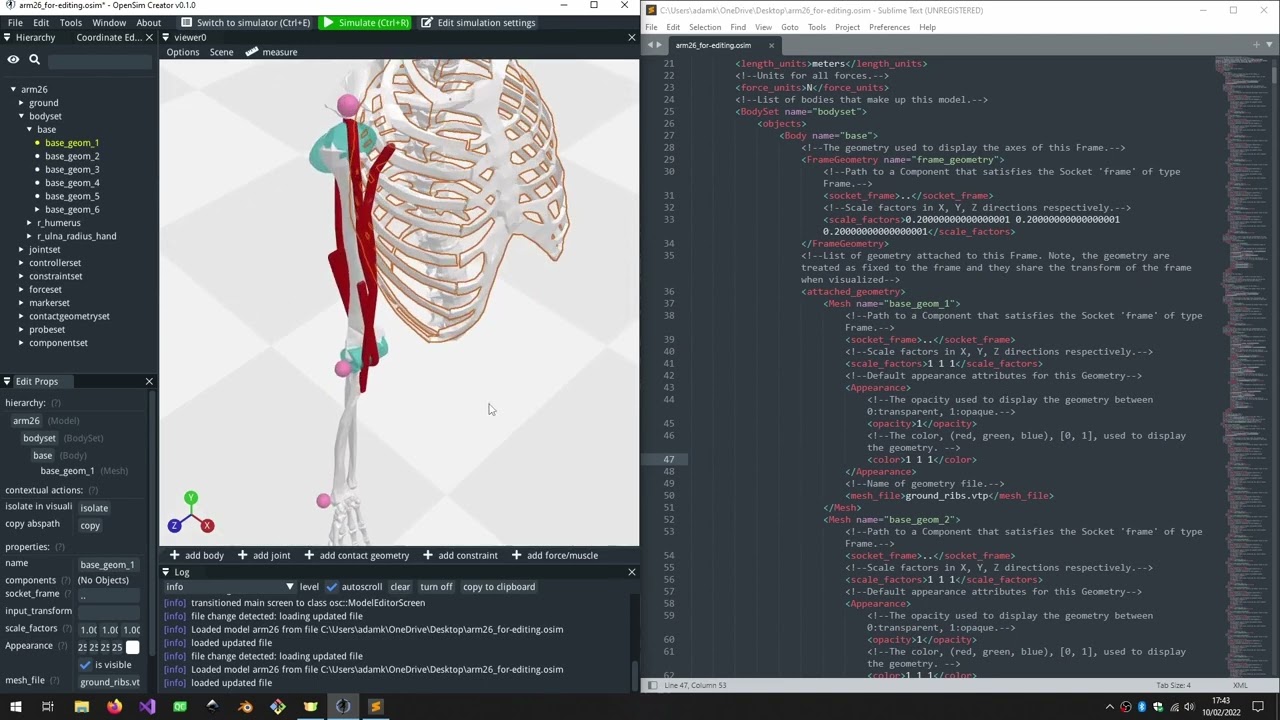
Task: Close the Edit Props panel
Action: click(x=149, y=381)
